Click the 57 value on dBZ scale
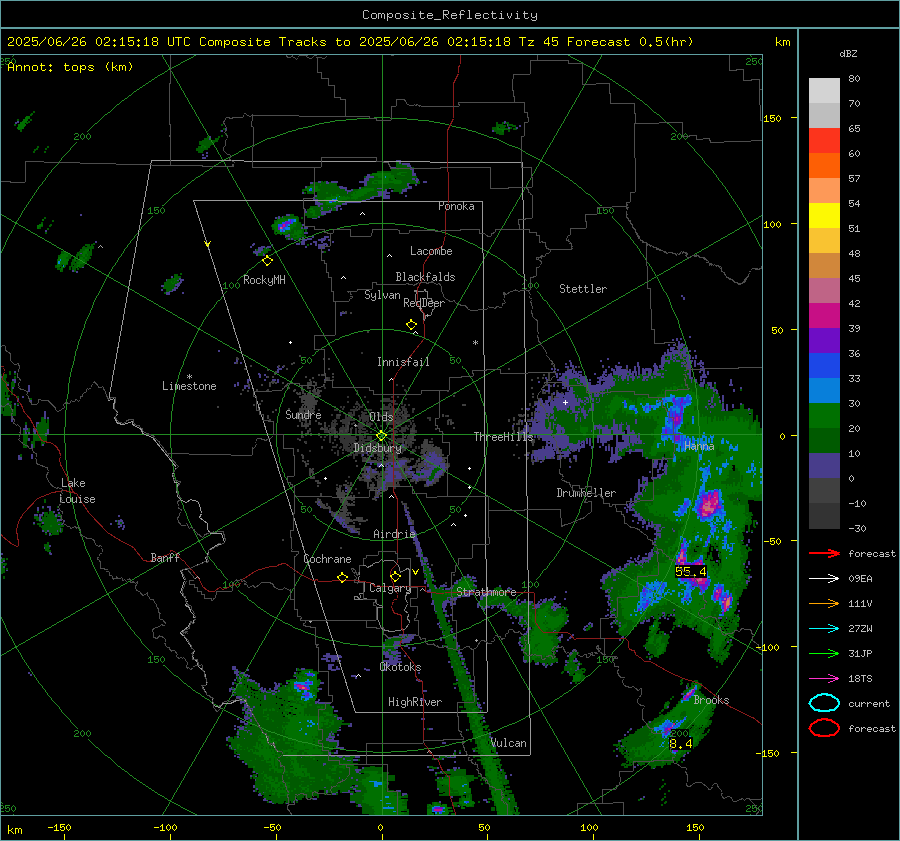This screenshot has width=900, height=841. 854,179
